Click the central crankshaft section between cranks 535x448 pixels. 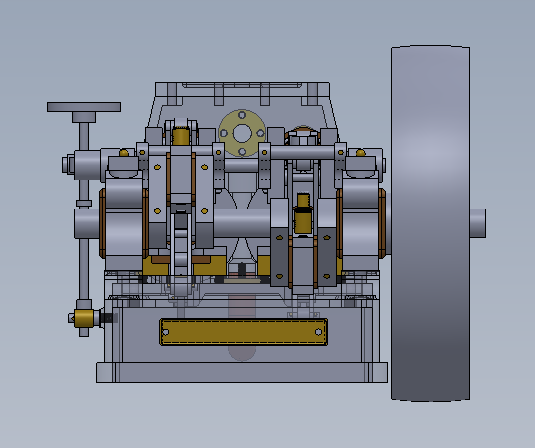[242, 223]
